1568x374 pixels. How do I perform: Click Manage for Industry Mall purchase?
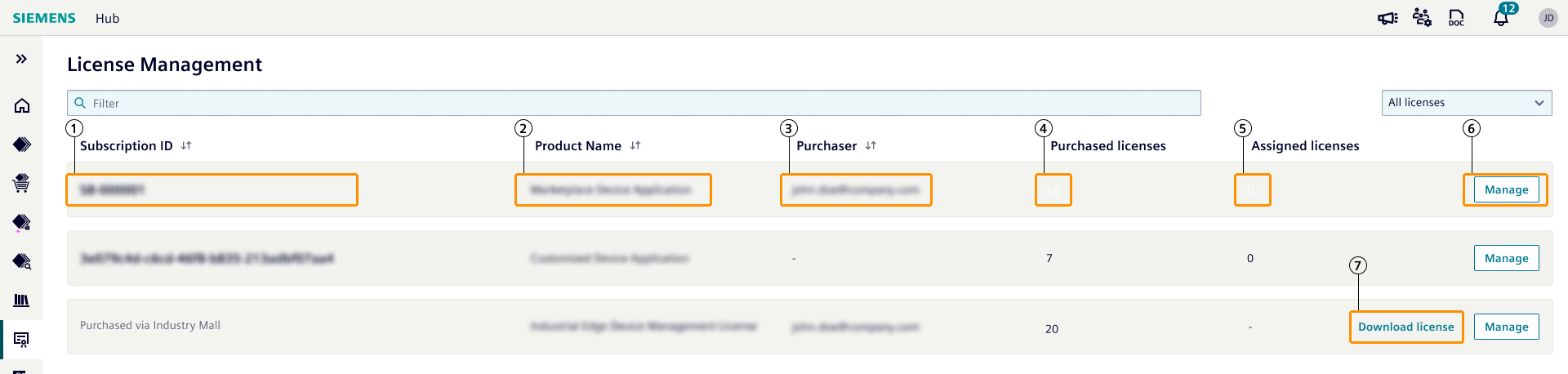coord(1506,327)
